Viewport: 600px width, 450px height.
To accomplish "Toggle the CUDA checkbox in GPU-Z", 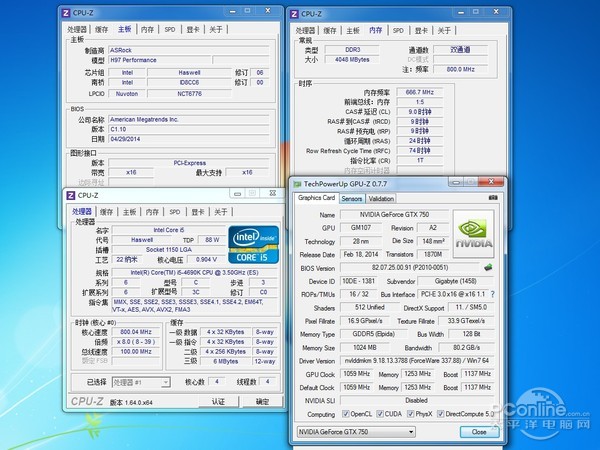I will coord(380,414).
